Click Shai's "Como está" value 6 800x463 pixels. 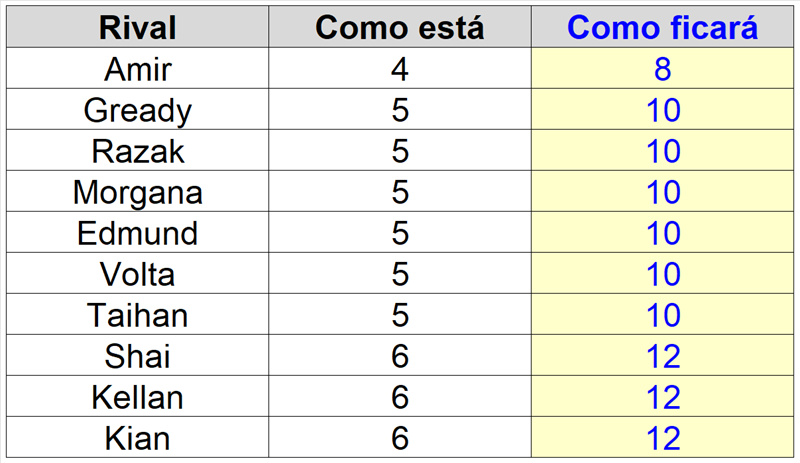[x=400, y=356]
